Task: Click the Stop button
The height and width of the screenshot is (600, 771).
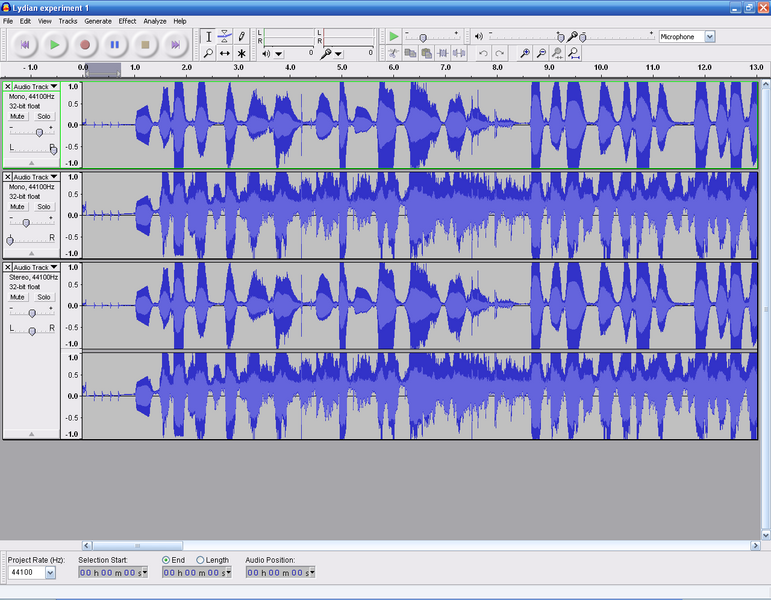Action: [145, 44]
